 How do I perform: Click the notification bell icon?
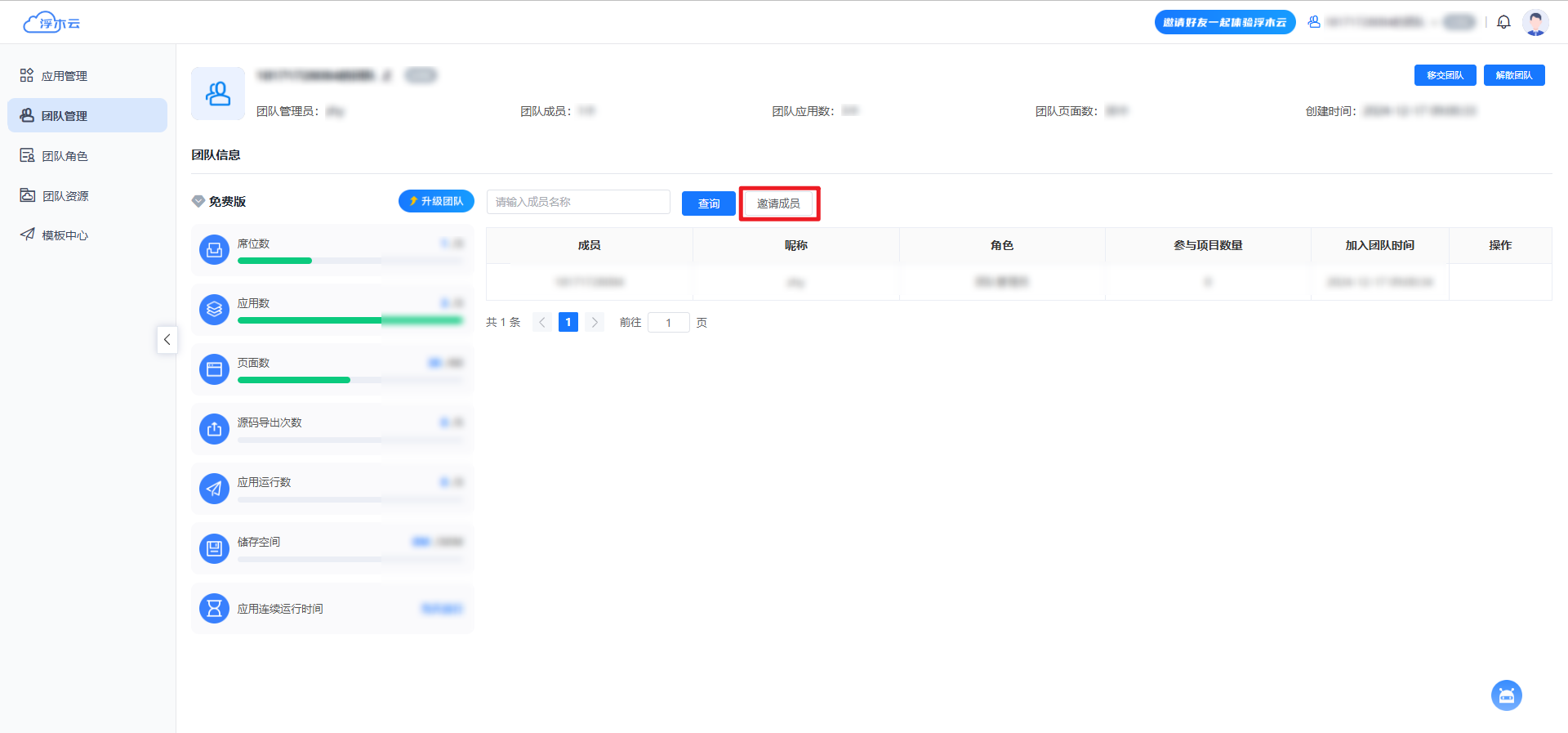tap(1503, 22)
